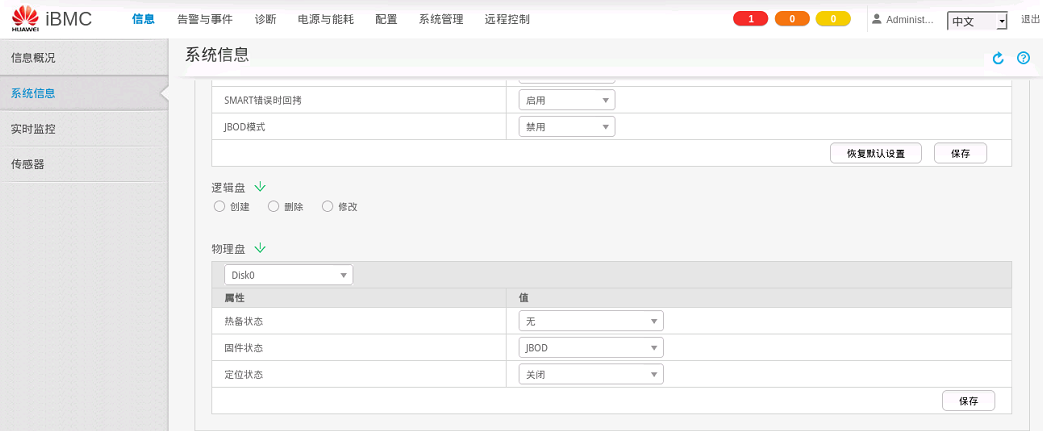Click the 属性 column header
Image resolution: width=1043 pixels, height=431 pixels.
click(x=234, y=298)
